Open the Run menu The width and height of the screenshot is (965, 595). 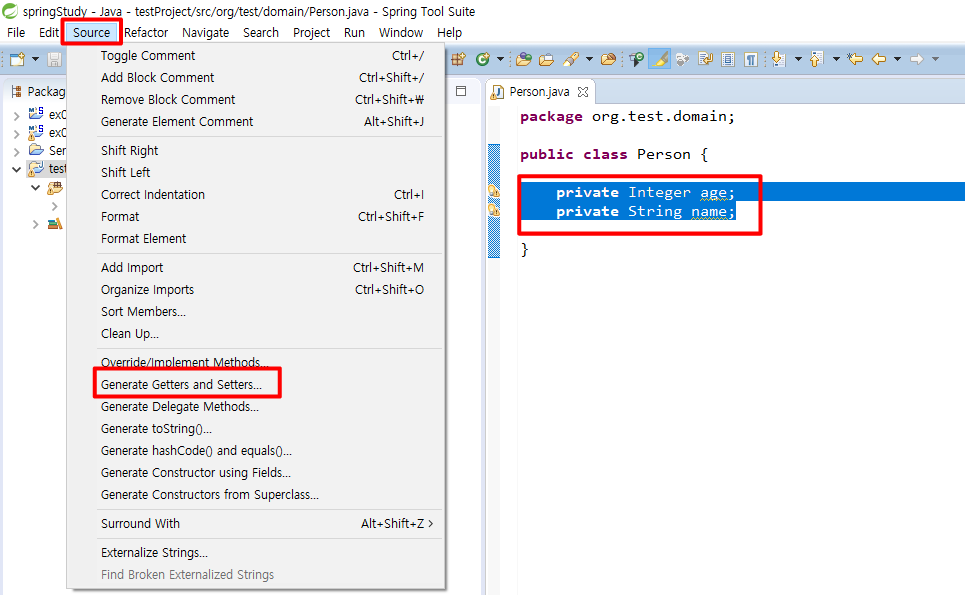354,33
